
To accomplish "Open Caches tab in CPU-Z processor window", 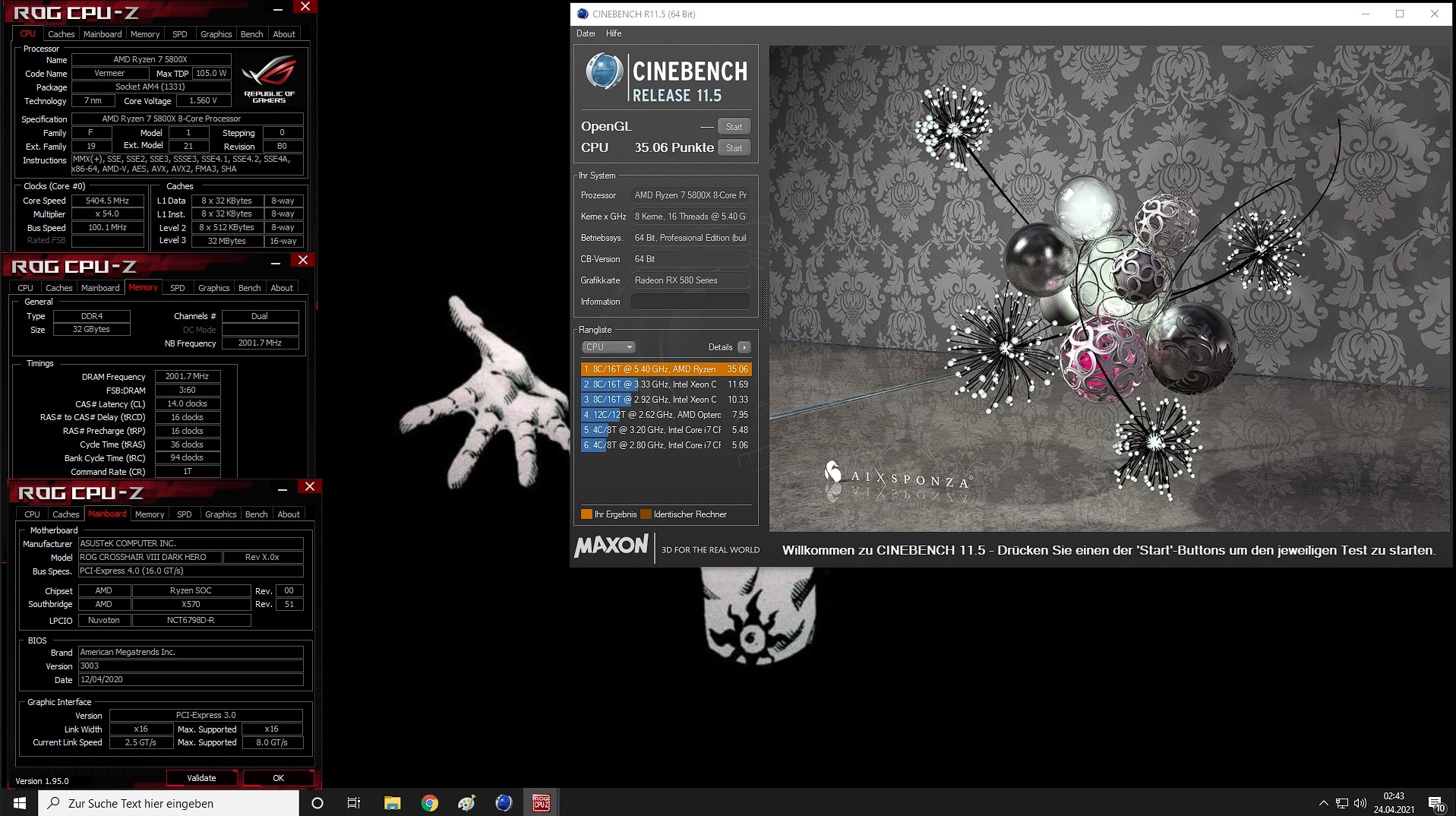I will (x=62, y=34).
